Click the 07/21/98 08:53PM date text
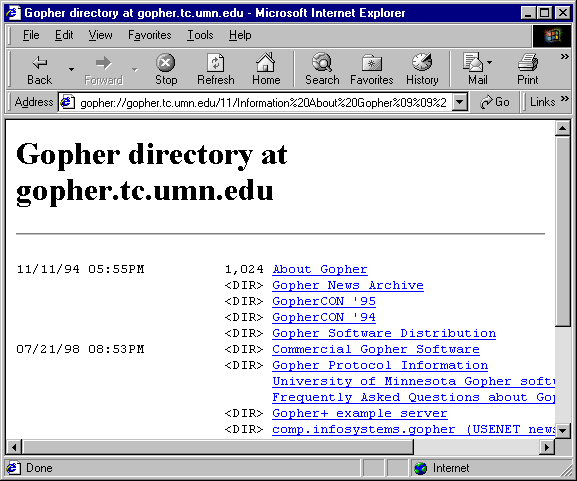The height and width of the screenshot is (481, 577). (81, 349)
